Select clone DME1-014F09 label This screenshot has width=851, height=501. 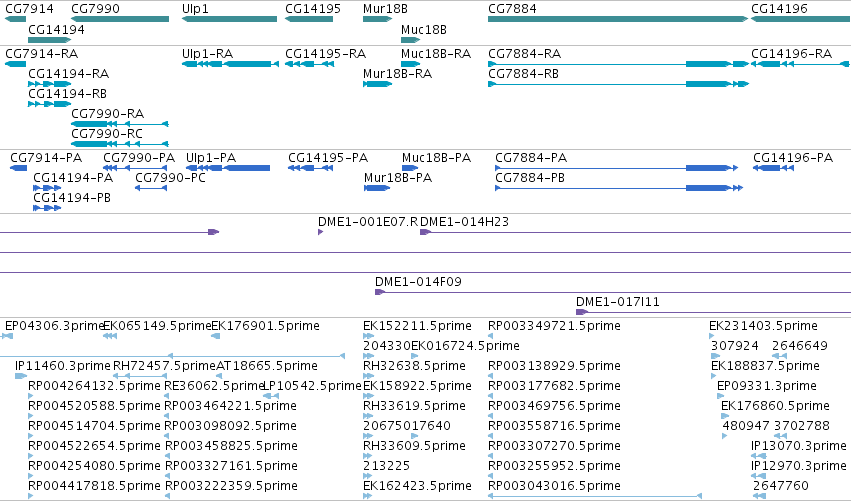click(418, 282)
